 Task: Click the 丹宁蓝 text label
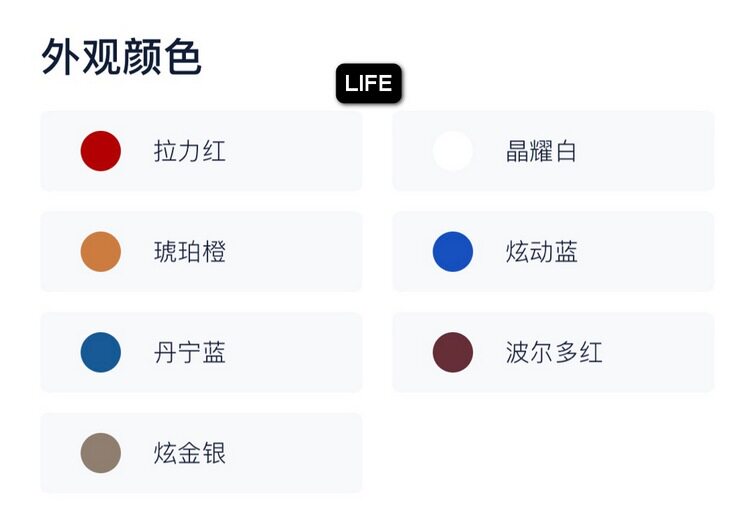(x=190, y=353)
